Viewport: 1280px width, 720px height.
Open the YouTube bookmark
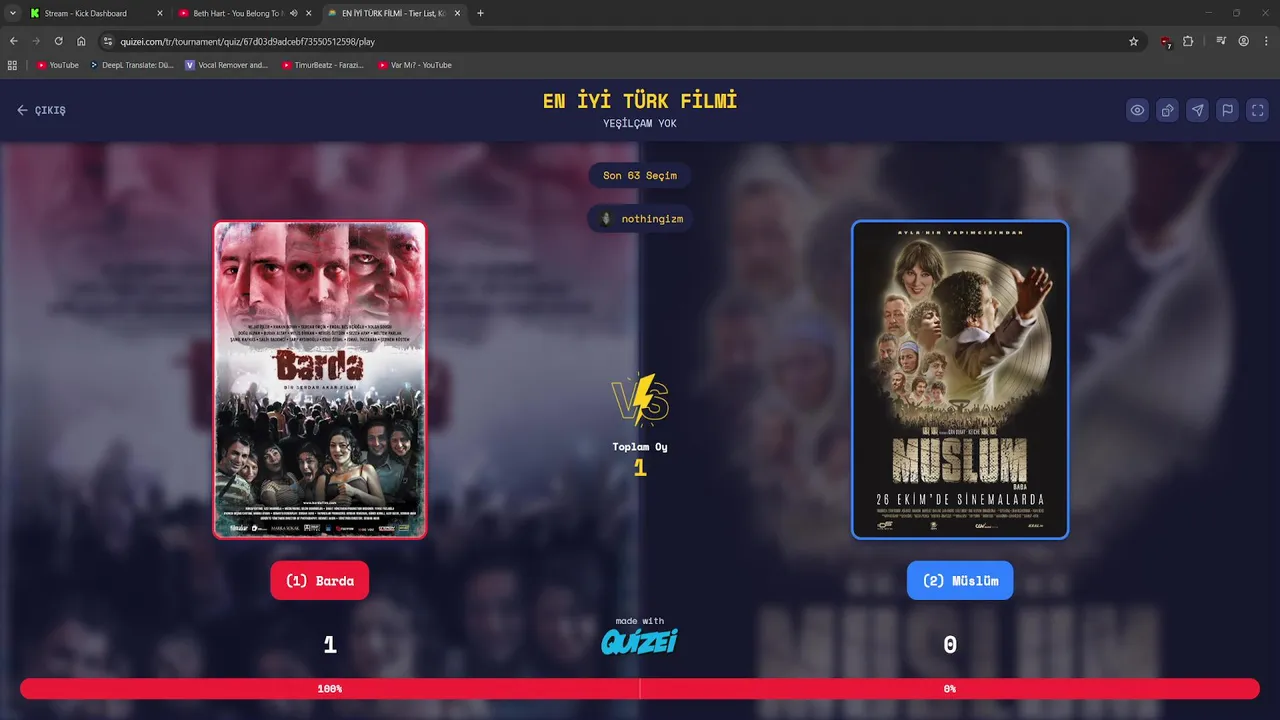[x=57, y=65]
